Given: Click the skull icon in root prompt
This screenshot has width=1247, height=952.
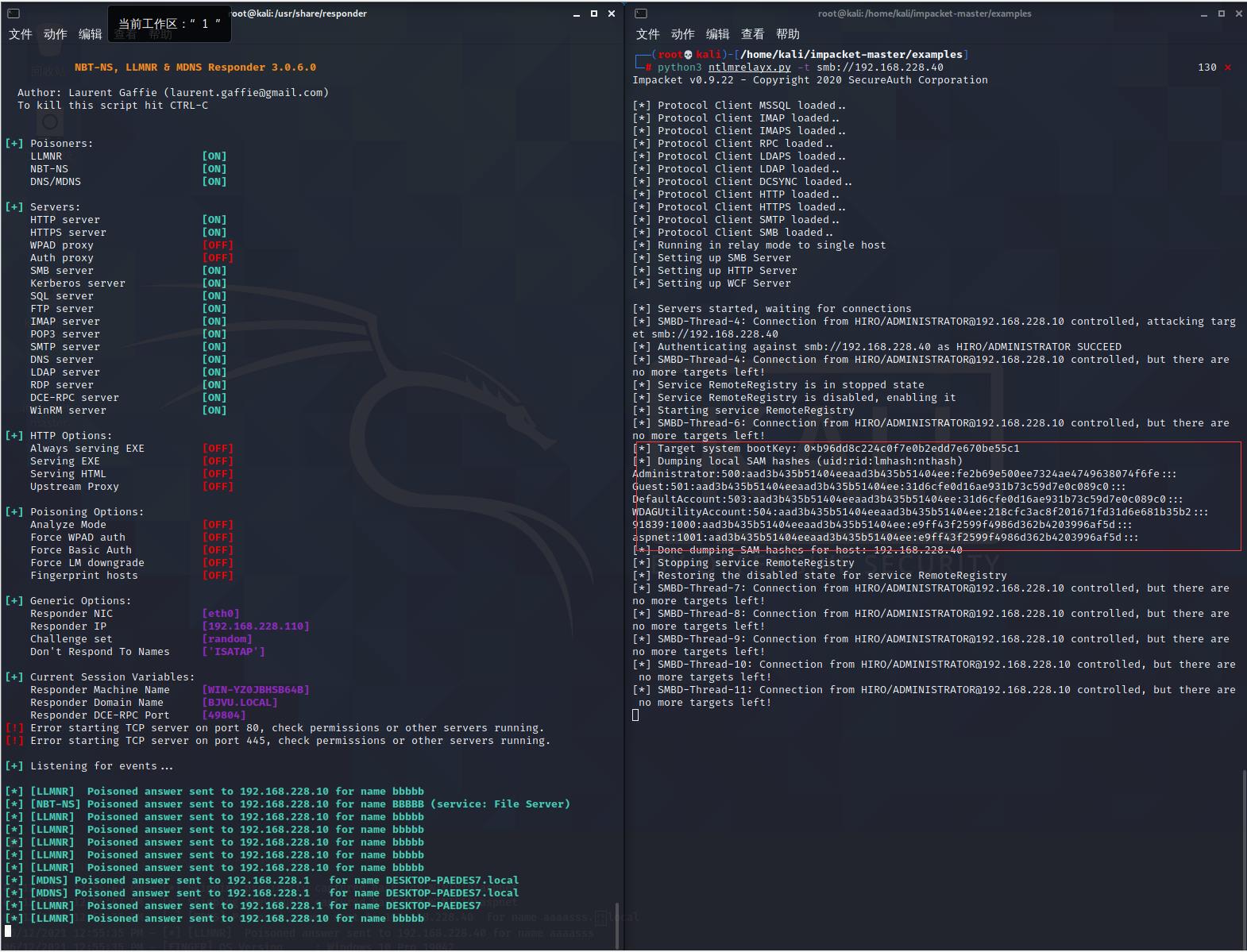Looking at the screenshot, I should coord(688,55).
